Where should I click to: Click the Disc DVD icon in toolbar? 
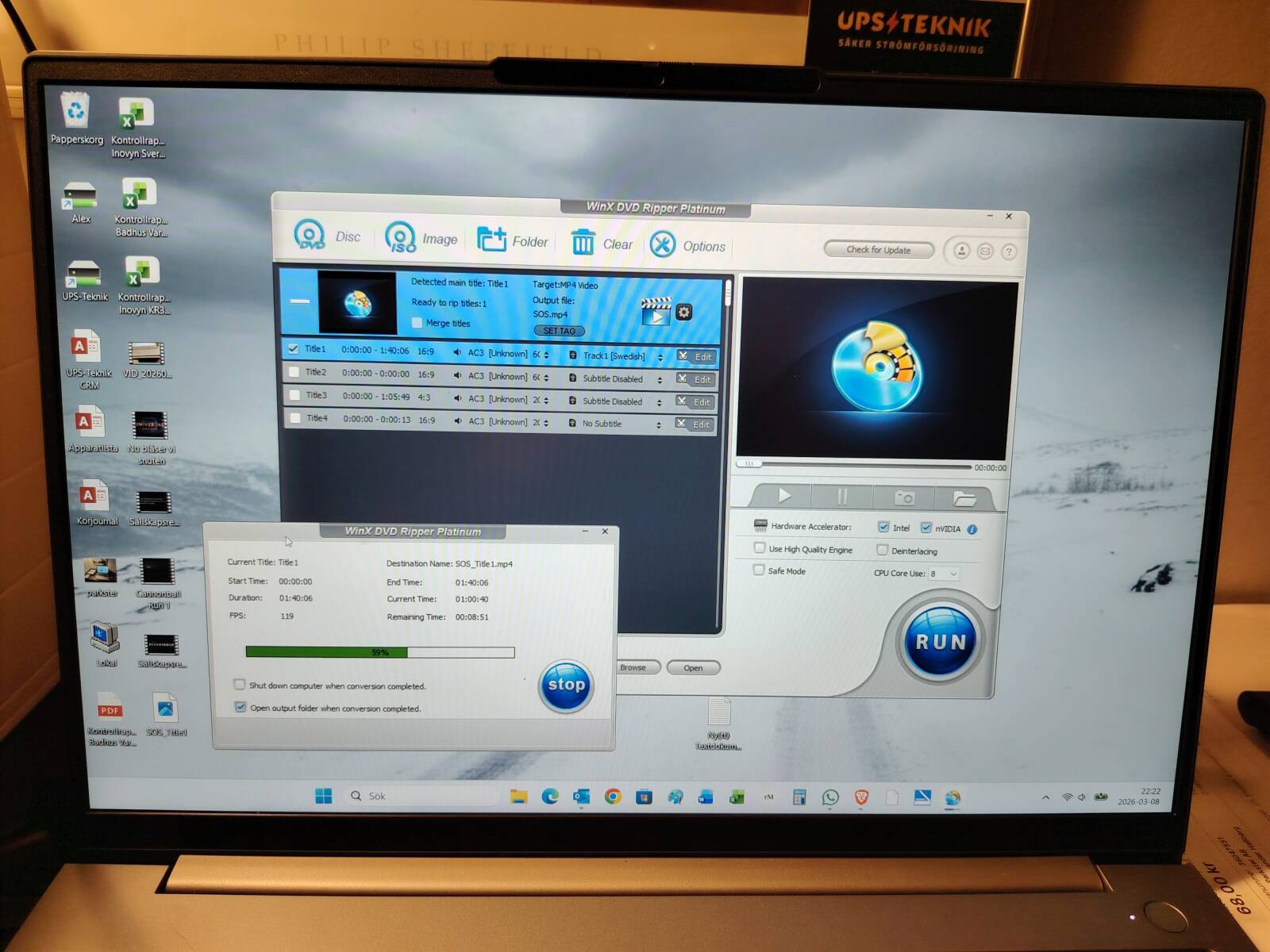point(310,235)
